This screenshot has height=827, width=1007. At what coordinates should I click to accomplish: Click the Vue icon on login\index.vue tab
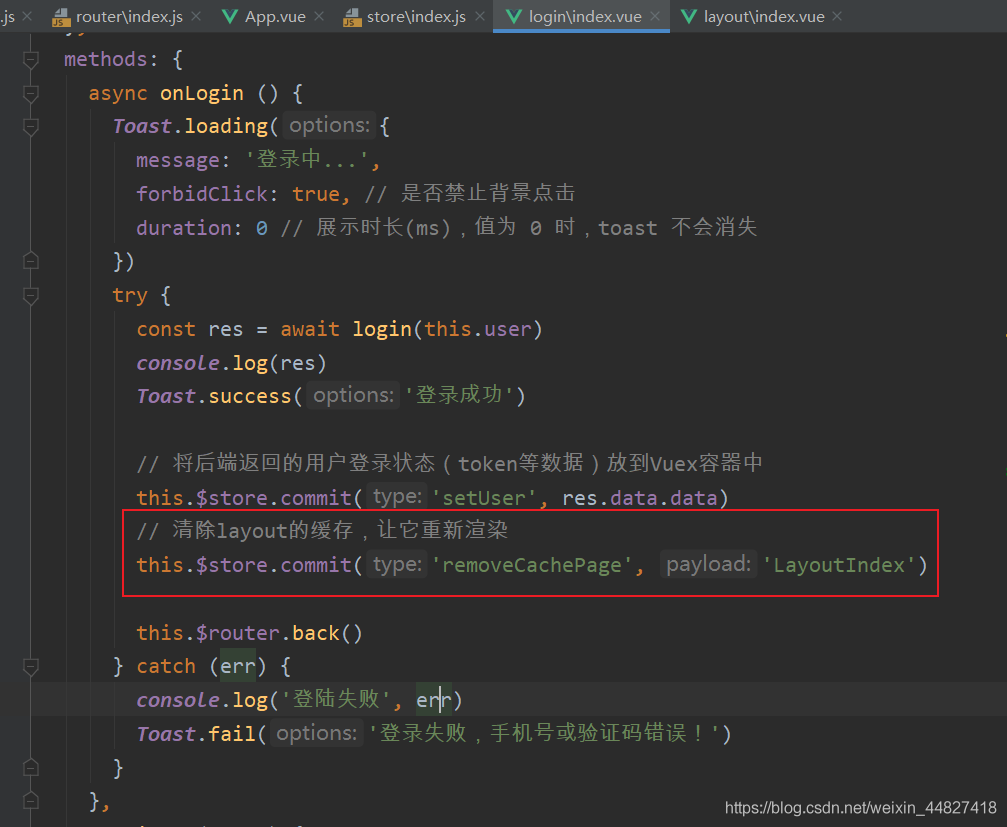[514, 17]
